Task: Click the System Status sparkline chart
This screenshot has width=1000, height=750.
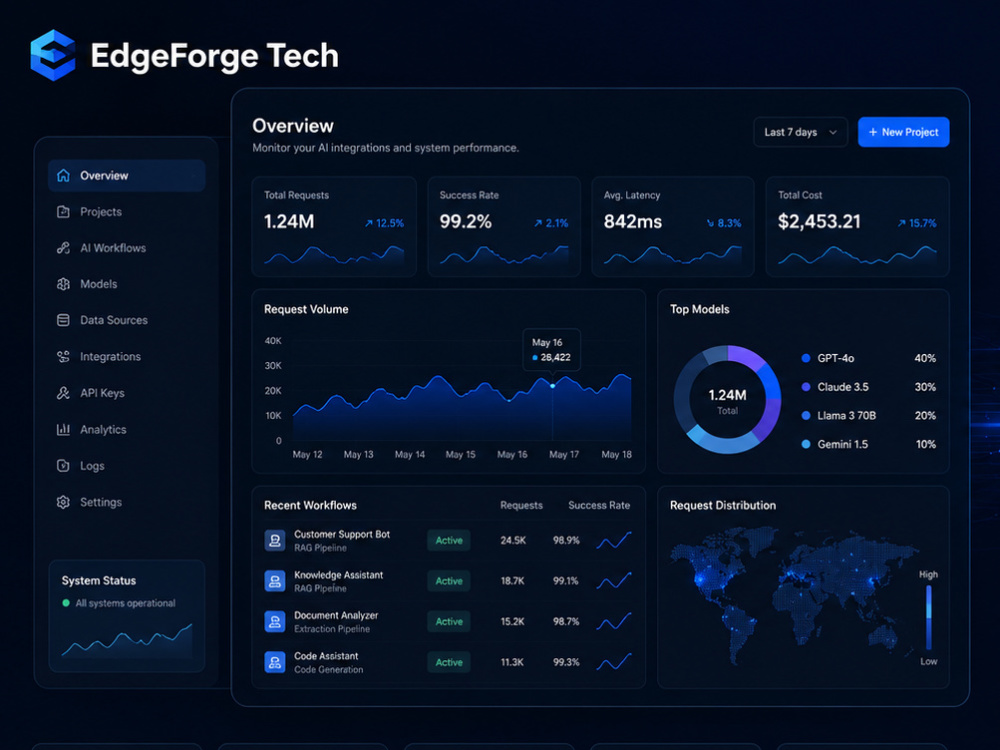Action: [x=127, y=640]
